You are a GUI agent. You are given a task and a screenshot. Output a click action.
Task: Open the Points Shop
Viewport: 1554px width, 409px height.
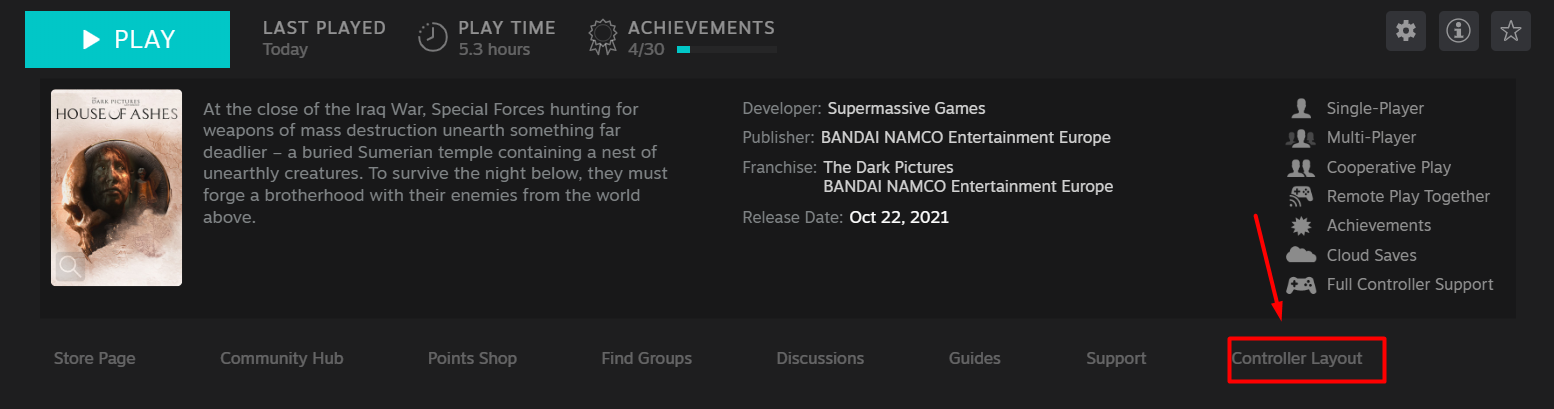click(x=472, y=358)
